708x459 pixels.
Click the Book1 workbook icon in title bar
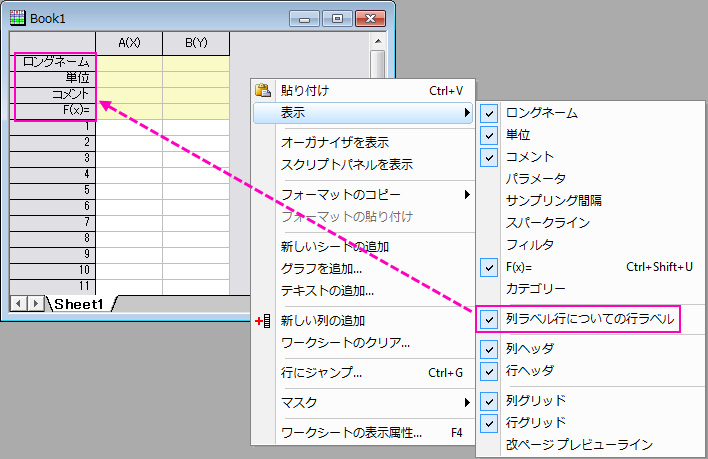click(x=17, y=18)
